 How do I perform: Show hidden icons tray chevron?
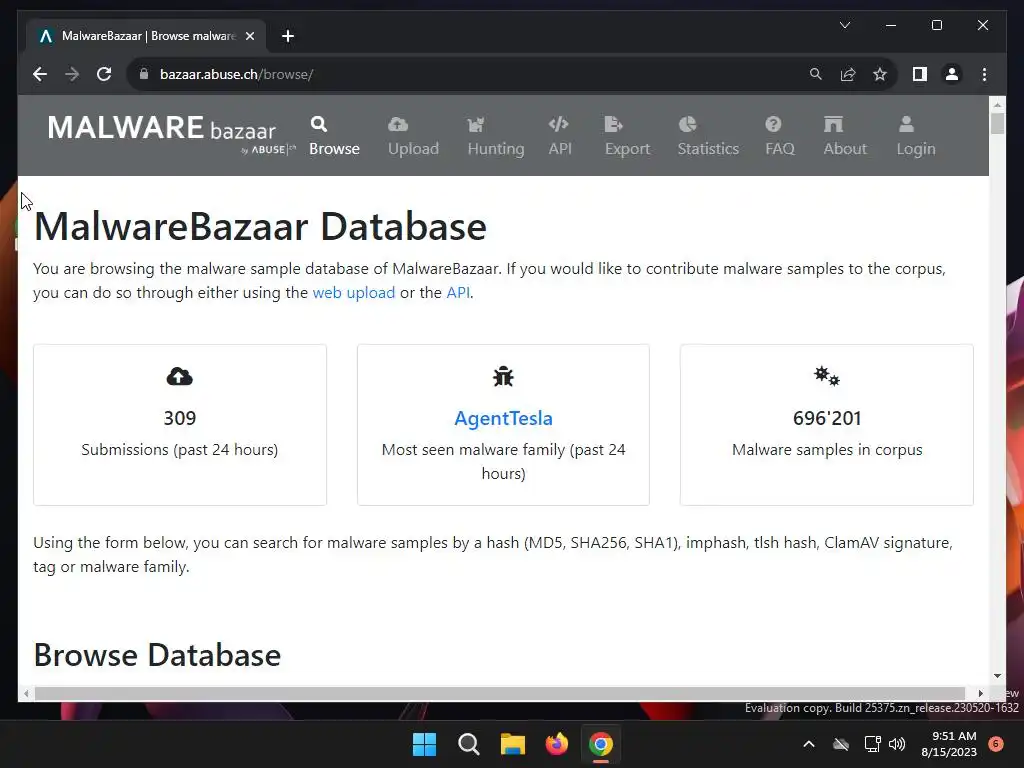pos(808,744)
